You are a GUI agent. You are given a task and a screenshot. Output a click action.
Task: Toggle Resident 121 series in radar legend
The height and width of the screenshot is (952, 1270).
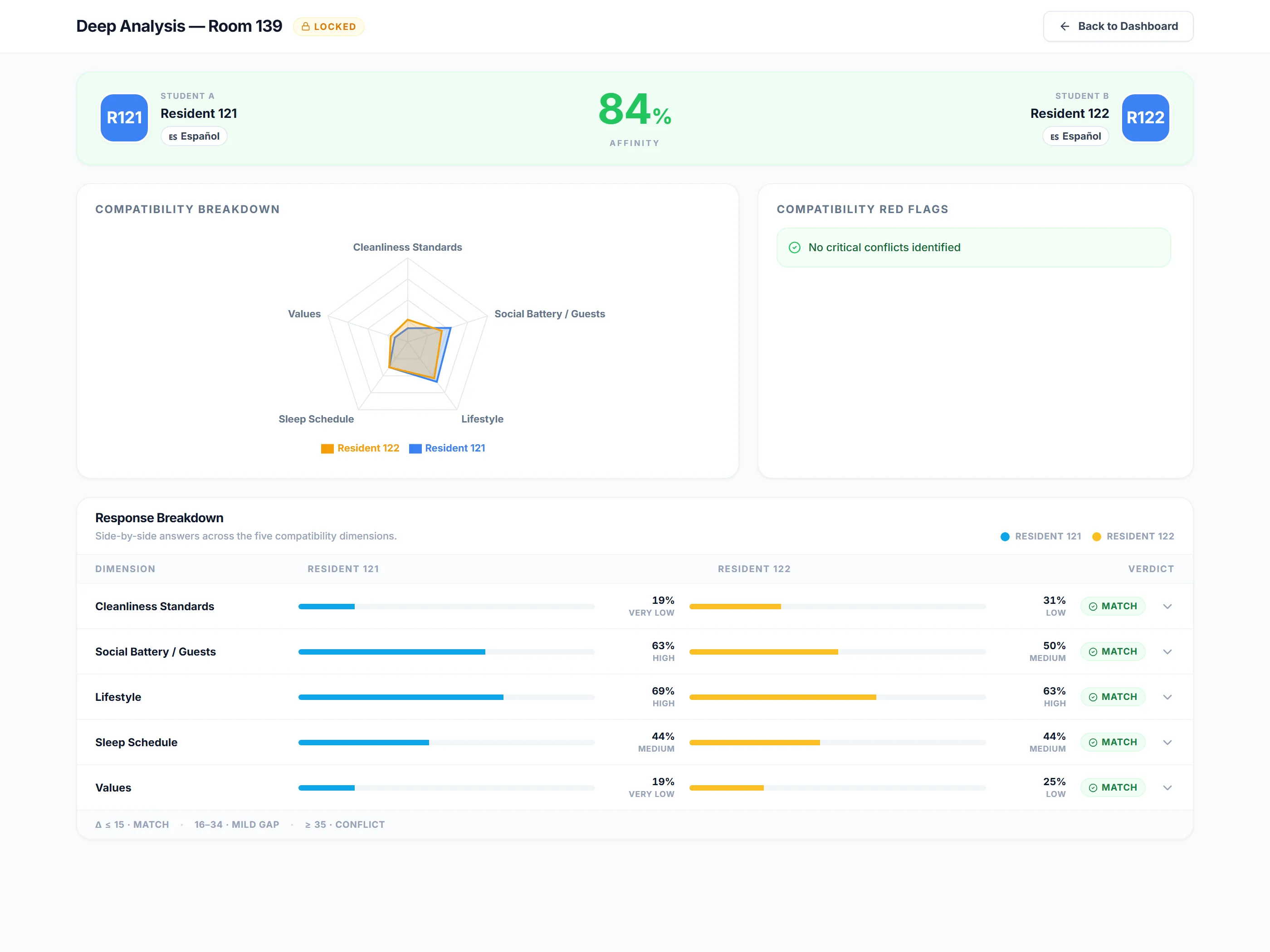pyautogui.click(x=447, y=448)
